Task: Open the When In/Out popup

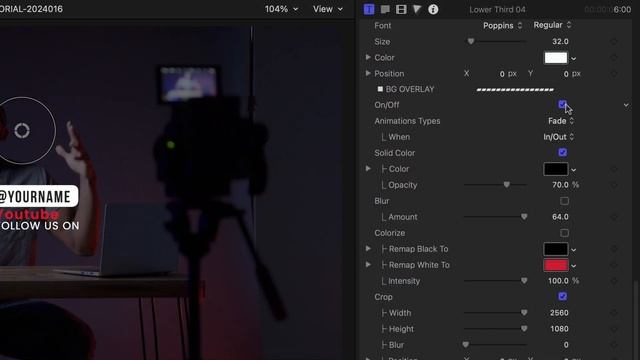Action: point(558,137)
